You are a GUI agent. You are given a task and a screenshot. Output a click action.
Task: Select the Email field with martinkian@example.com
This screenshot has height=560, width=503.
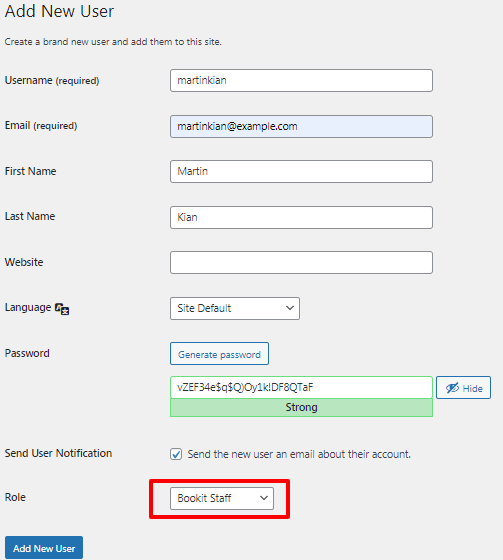[x=301, y=126]
